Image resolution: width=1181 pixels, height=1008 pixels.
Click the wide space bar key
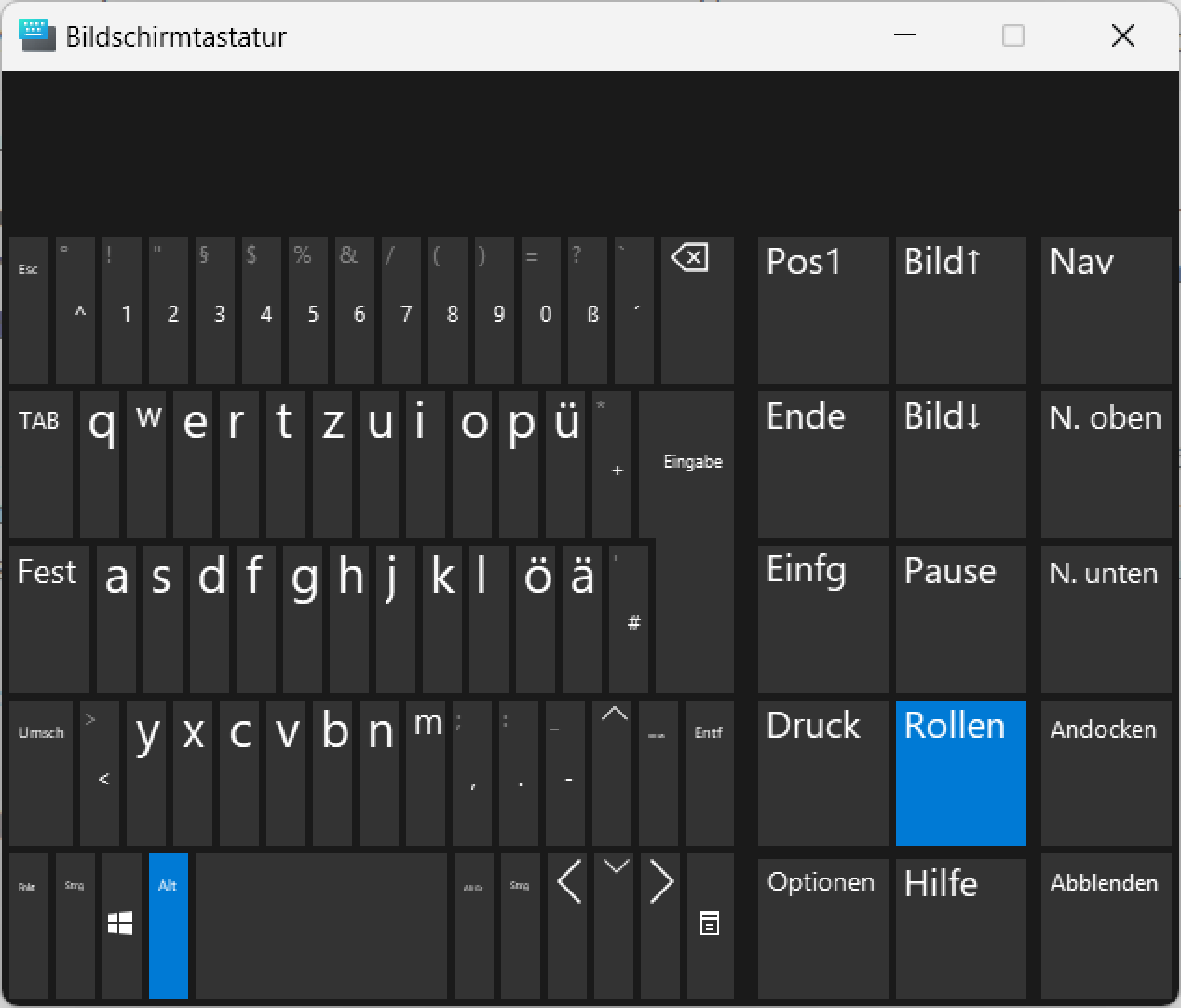pos(321,926)
